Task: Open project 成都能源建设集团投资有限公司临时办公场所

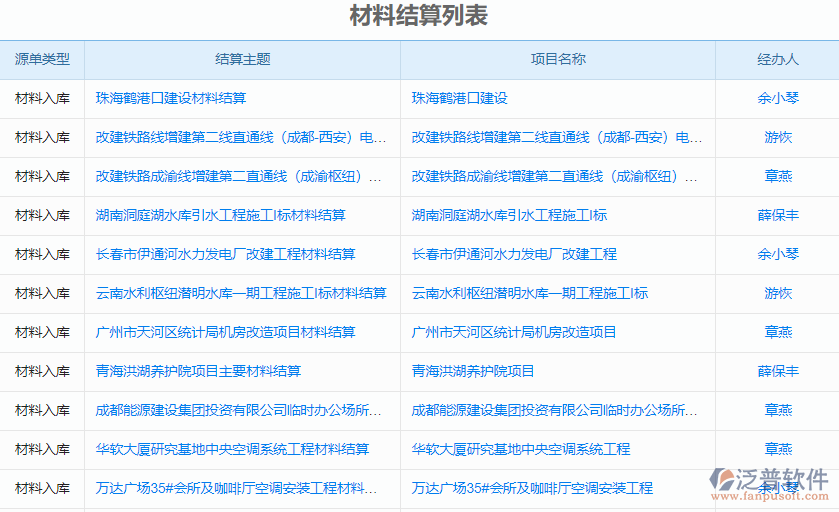Action: click(554, 410)
